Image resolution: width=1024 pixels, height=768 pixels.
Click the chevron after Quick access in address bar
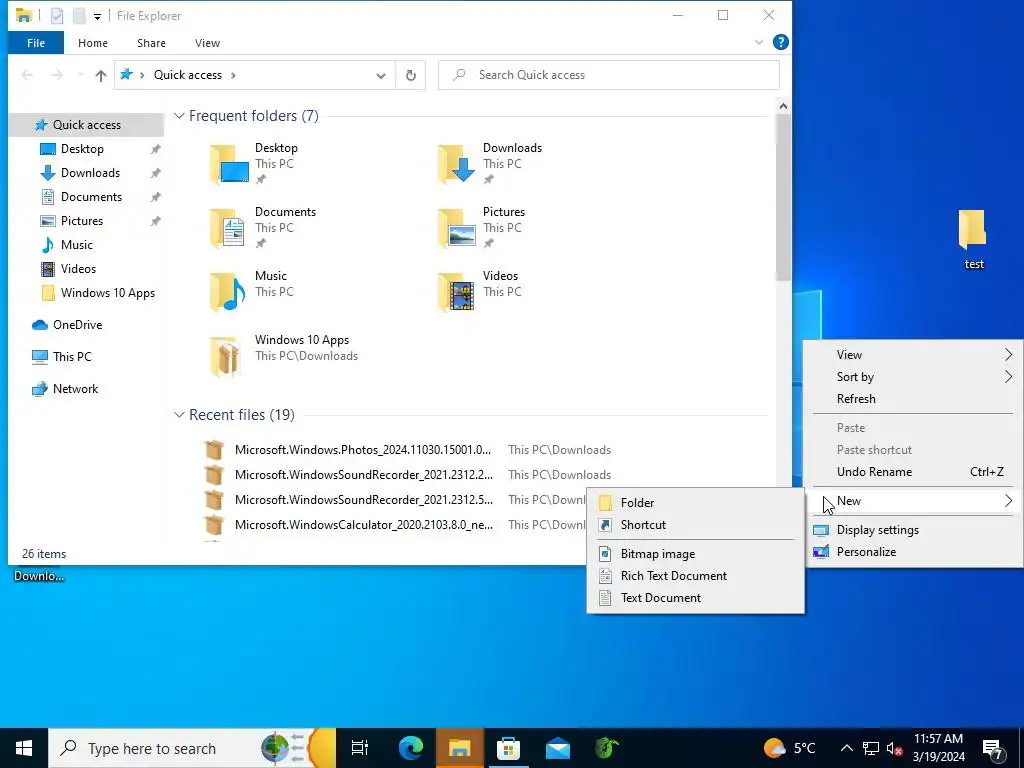(x=233, y=75)
